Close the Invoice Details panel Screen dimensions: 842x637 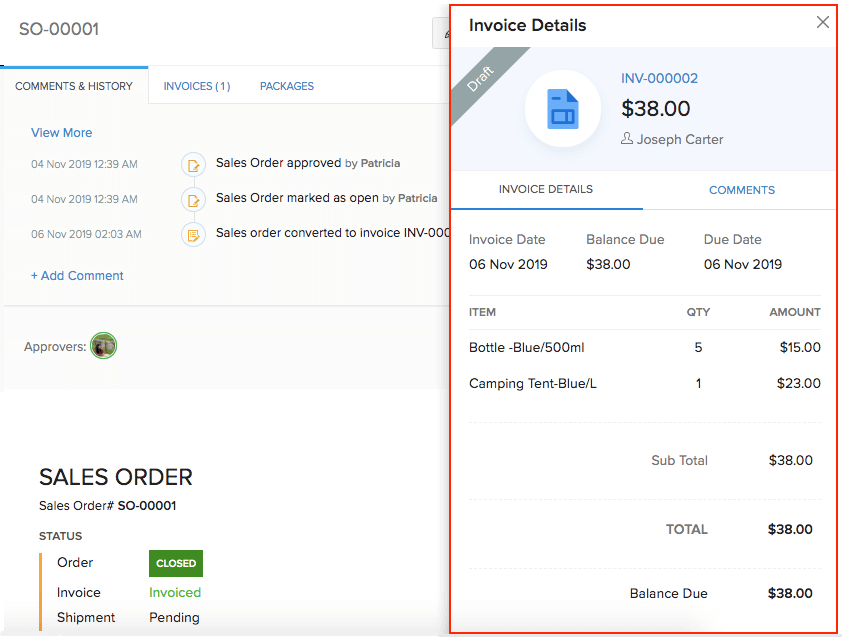pos(823,21)
